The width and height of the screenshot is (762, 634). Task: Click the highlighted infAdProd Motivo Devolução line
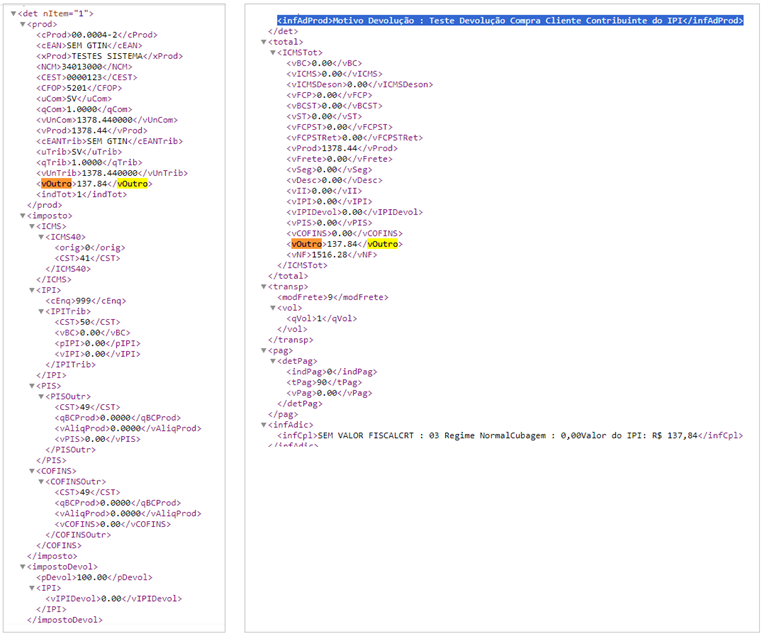(x=509, y=20)
